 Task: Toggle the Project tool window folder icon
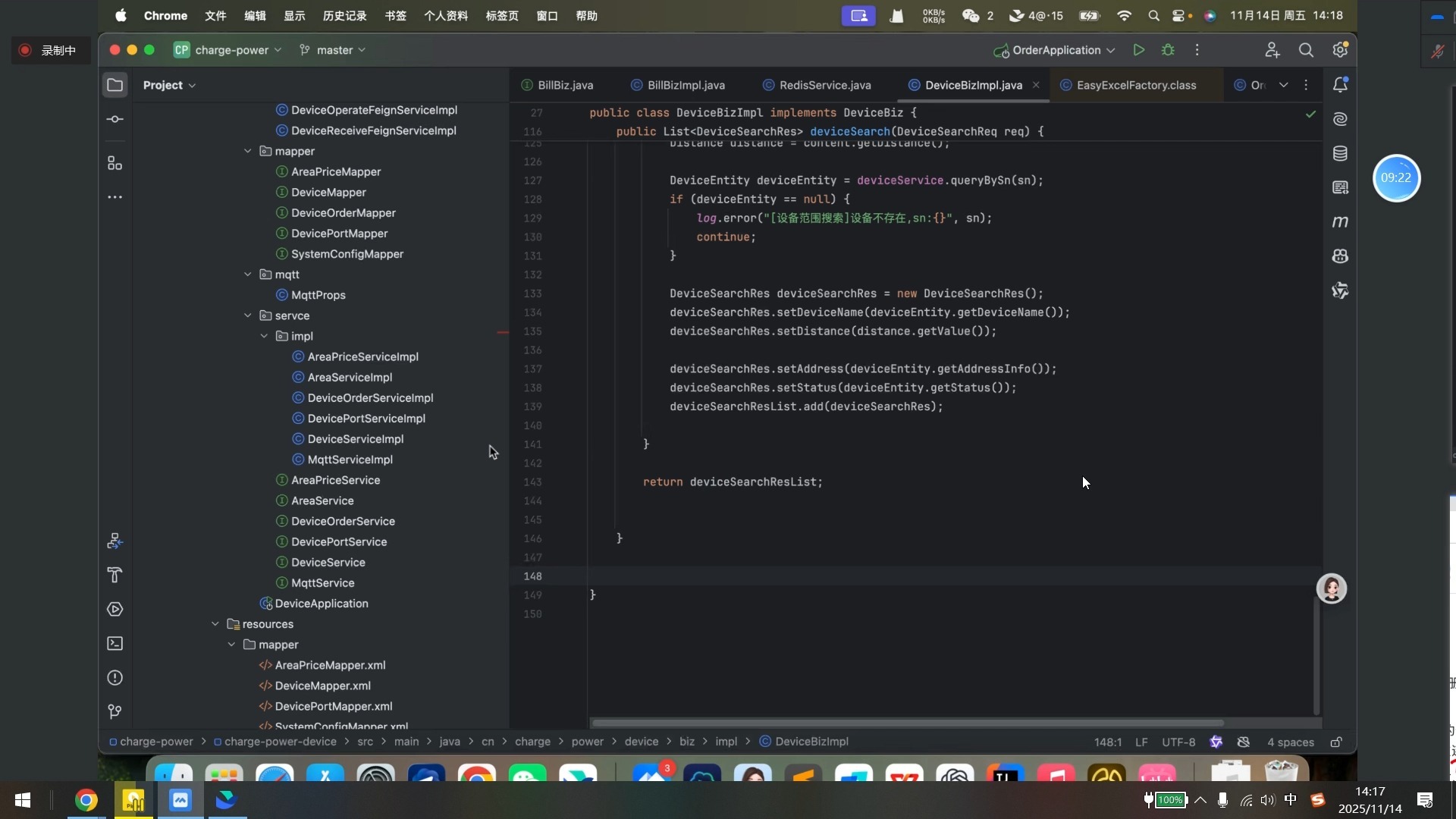115,85
